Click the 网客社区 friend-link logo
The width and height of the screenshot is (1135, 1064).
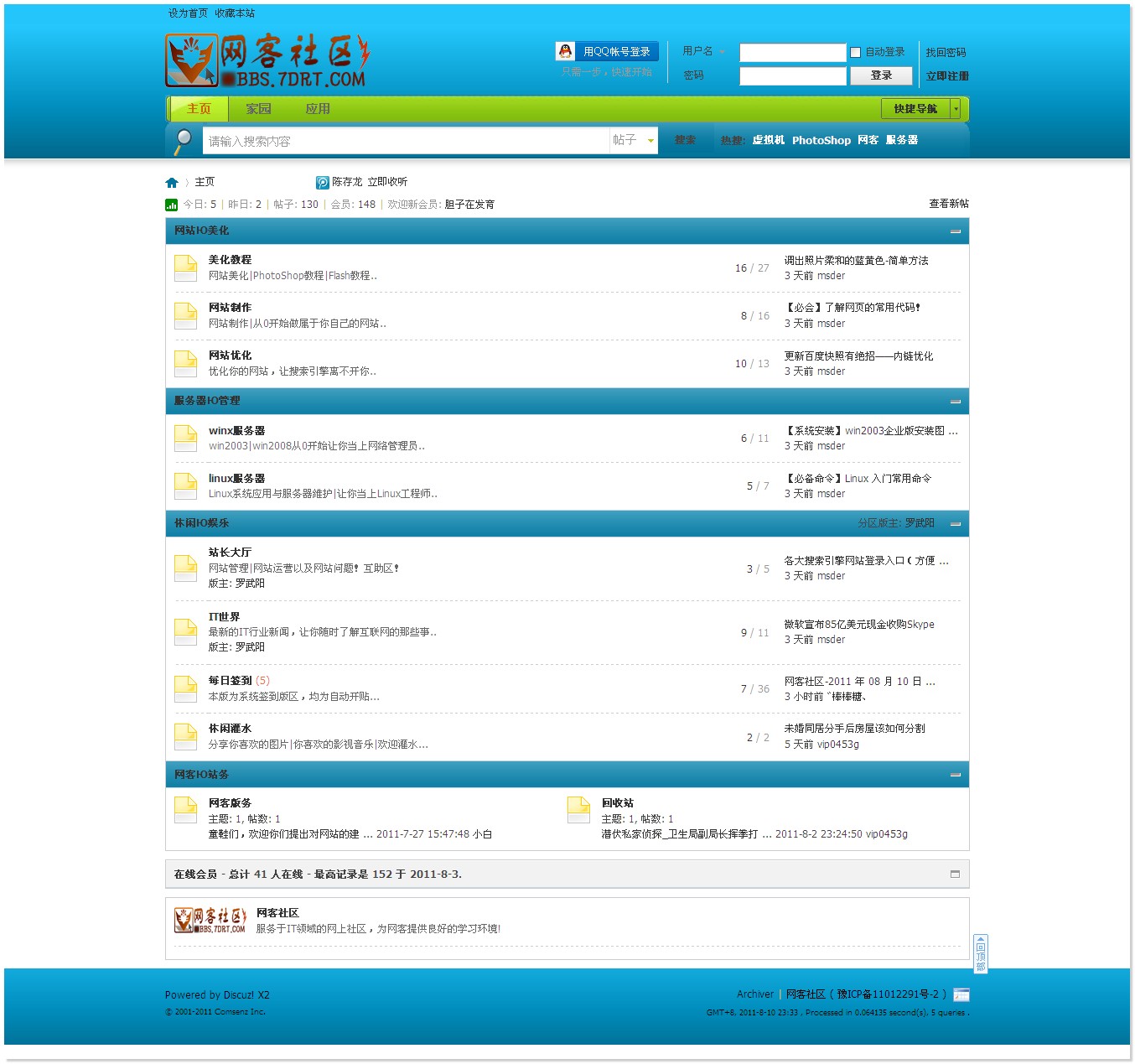coord(210,920)
